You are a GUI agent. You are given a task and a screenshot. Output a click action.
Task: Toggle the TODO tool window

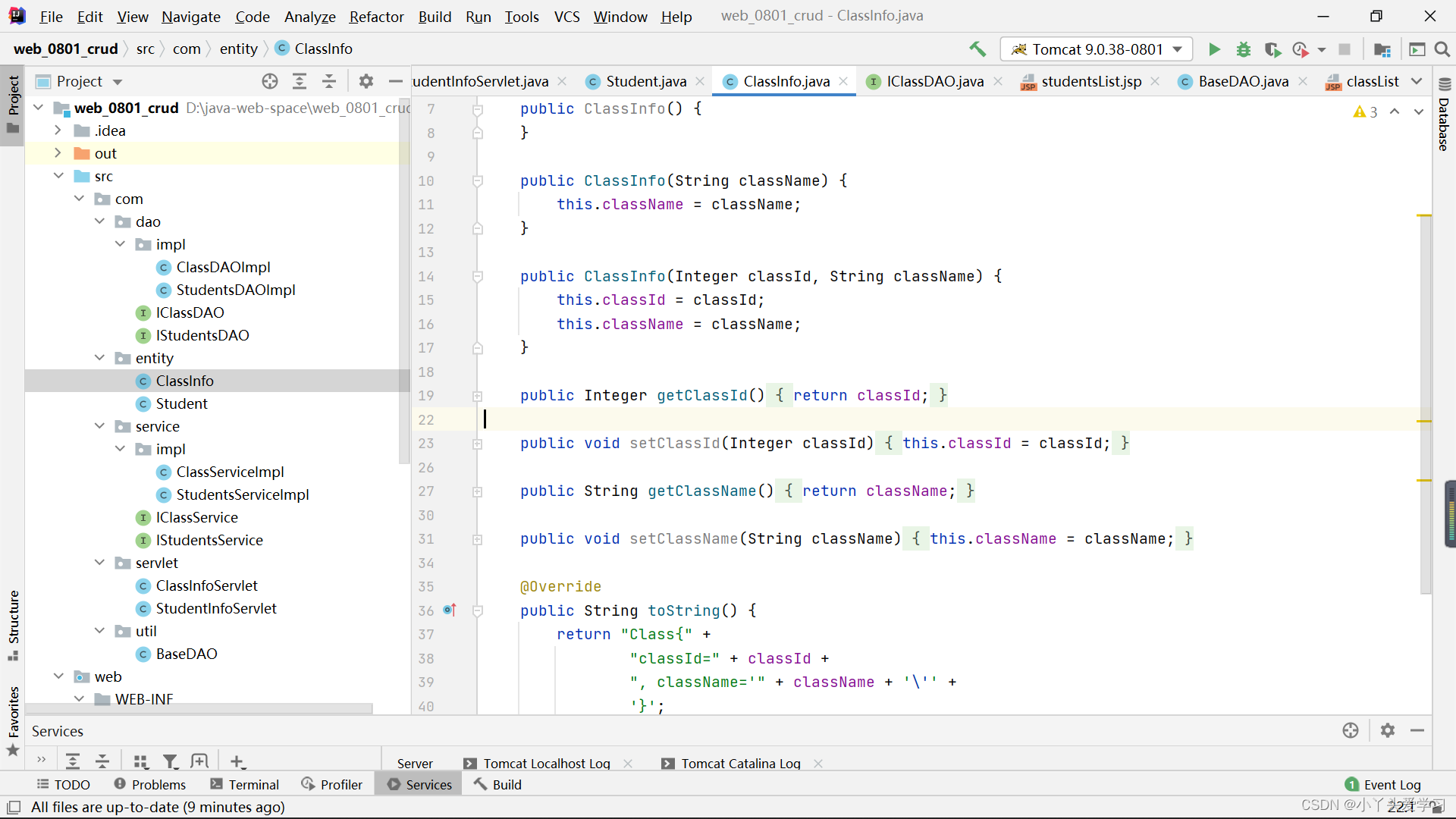(64, 784)
